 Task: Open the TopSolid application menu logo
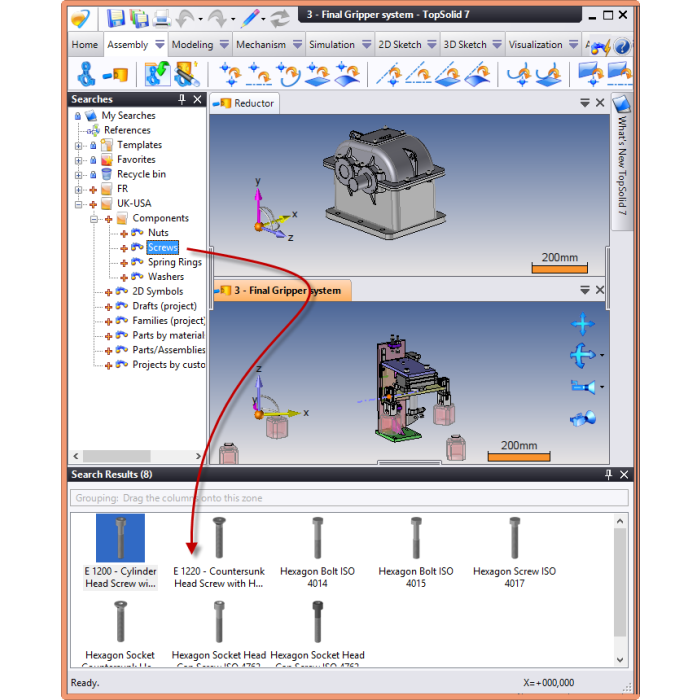point(81,19)
